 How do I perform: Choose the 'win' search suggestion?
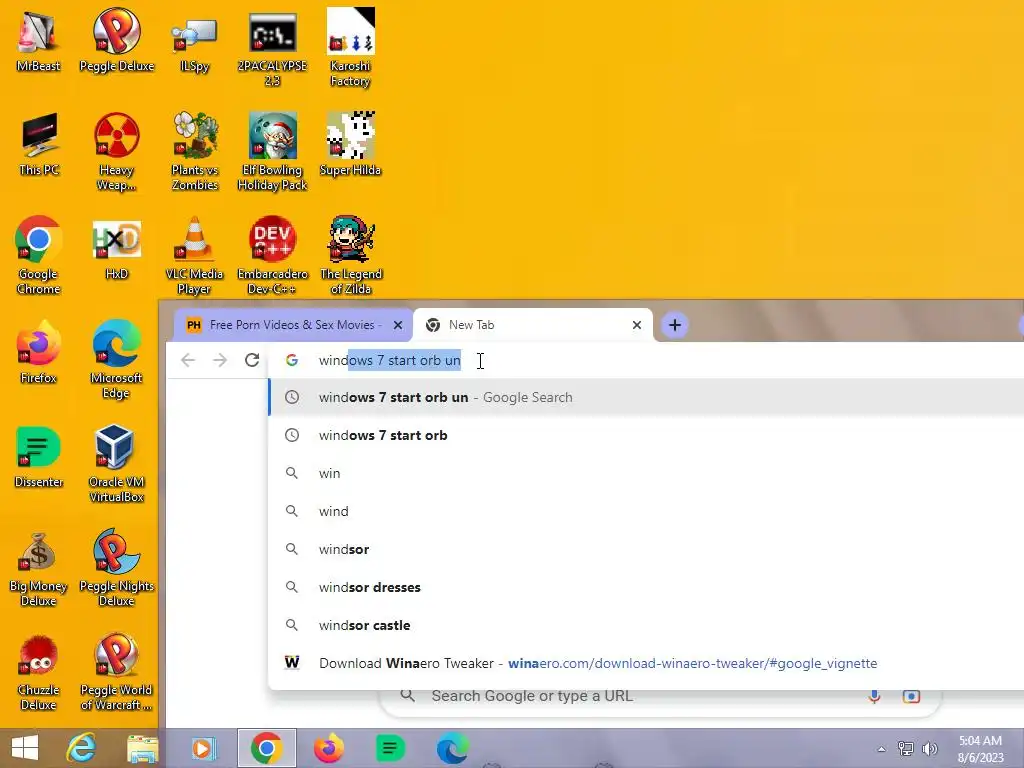(647, 473)
